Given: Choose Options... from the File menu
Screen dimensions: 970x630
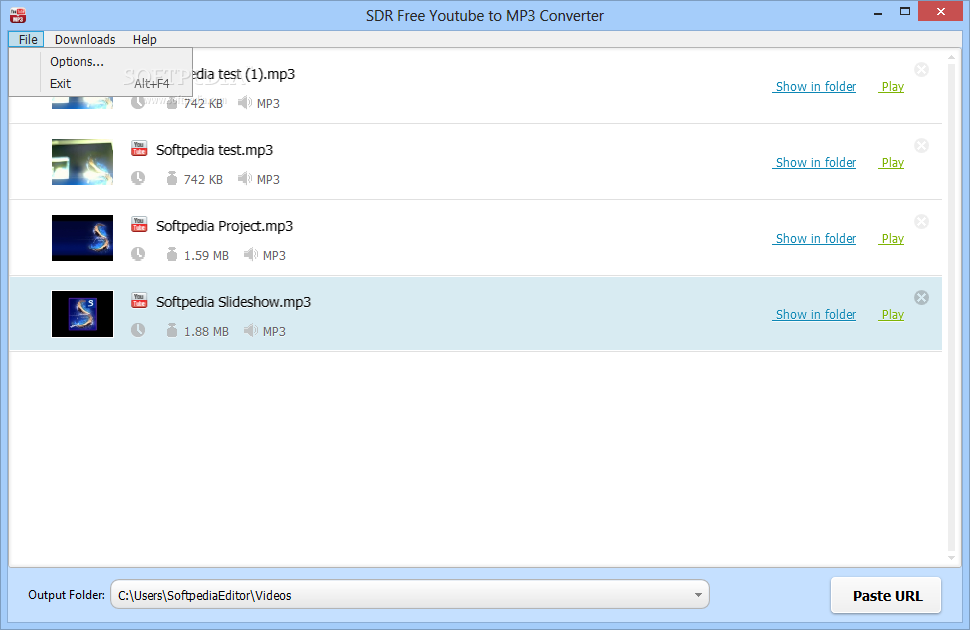Looking at the screenshot, I should (77, 62).
